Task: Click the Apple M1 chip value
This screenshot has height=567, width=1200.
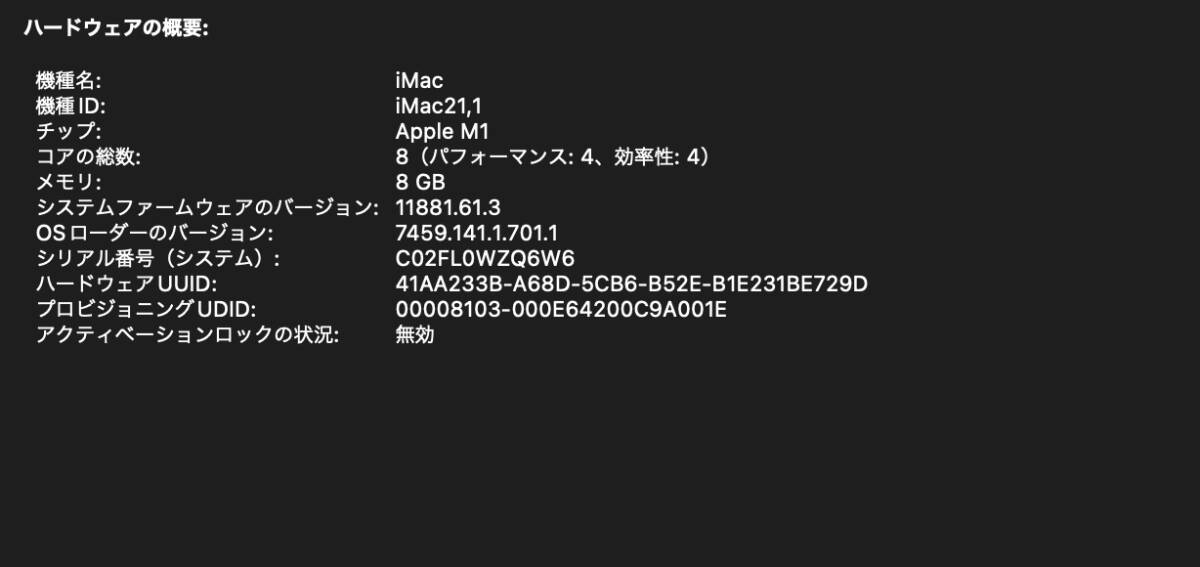Action: pos(442,132)
